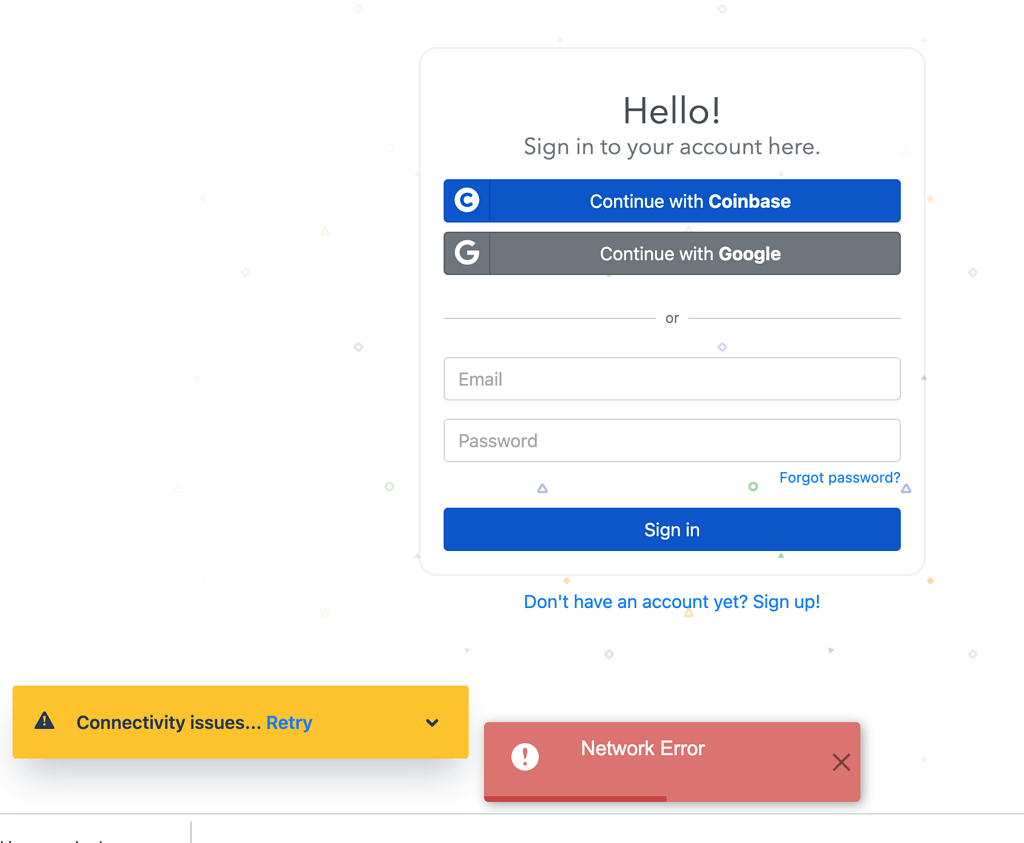Dismiss the Network Error toast
Image resolution: width=1024 pixels, height=843 pixels.
[x=841, y=762]
